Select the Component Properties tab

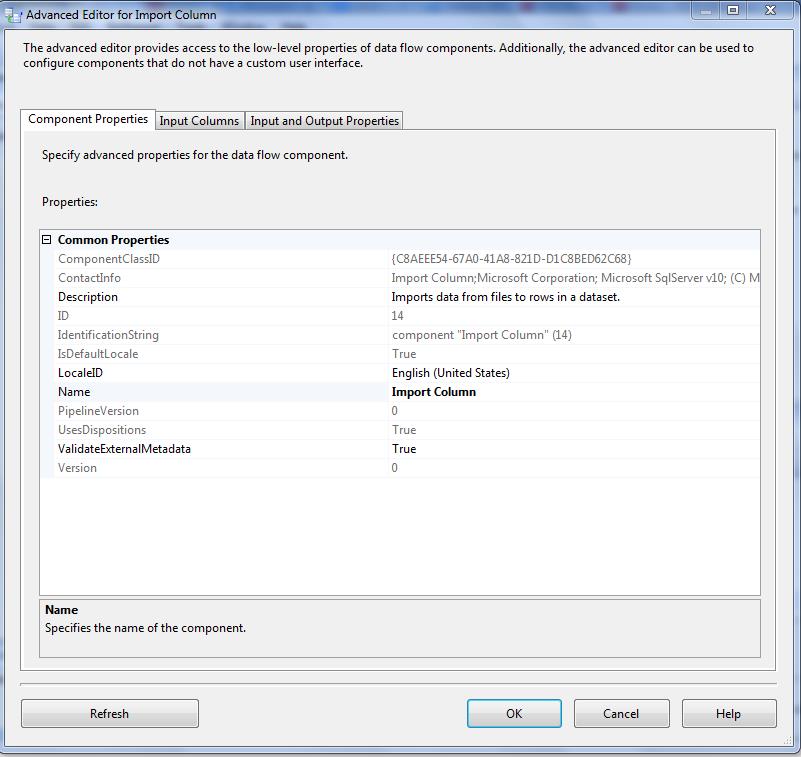[88, 119]
